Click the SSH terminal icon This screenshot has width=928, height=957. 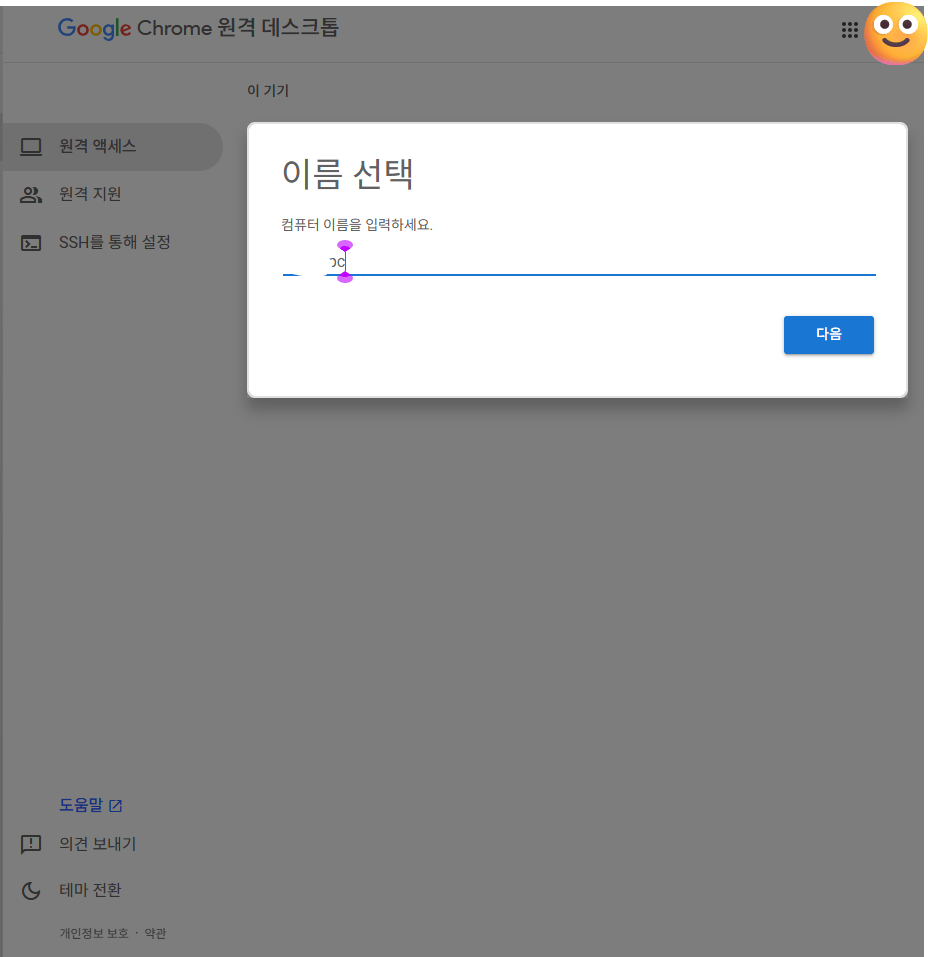point(31,243)
